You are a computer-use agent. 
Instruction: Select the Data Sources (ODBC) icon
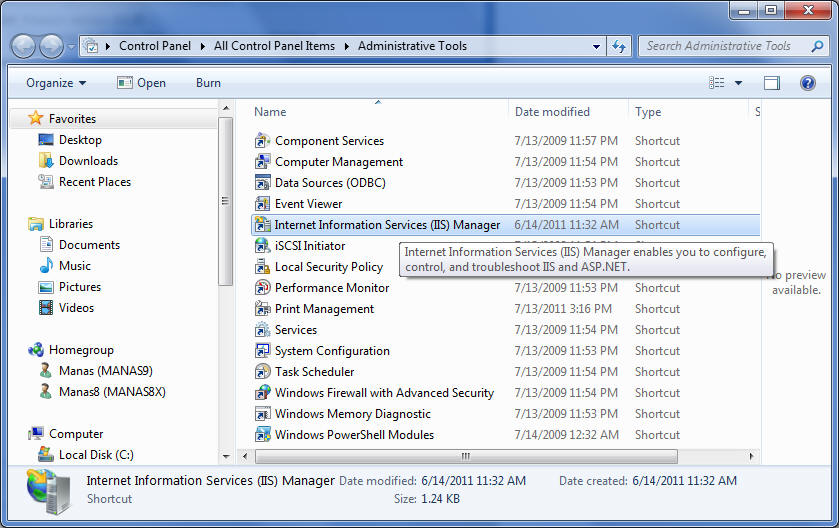tap(262, 182)
